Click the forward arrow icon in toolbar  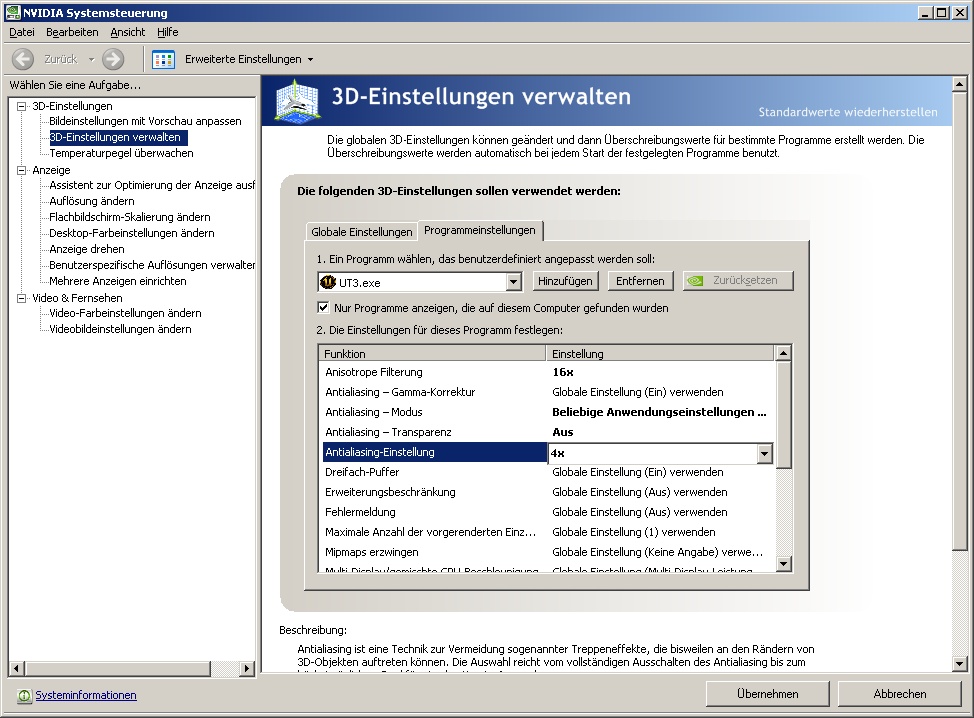(x=113, y=59)
